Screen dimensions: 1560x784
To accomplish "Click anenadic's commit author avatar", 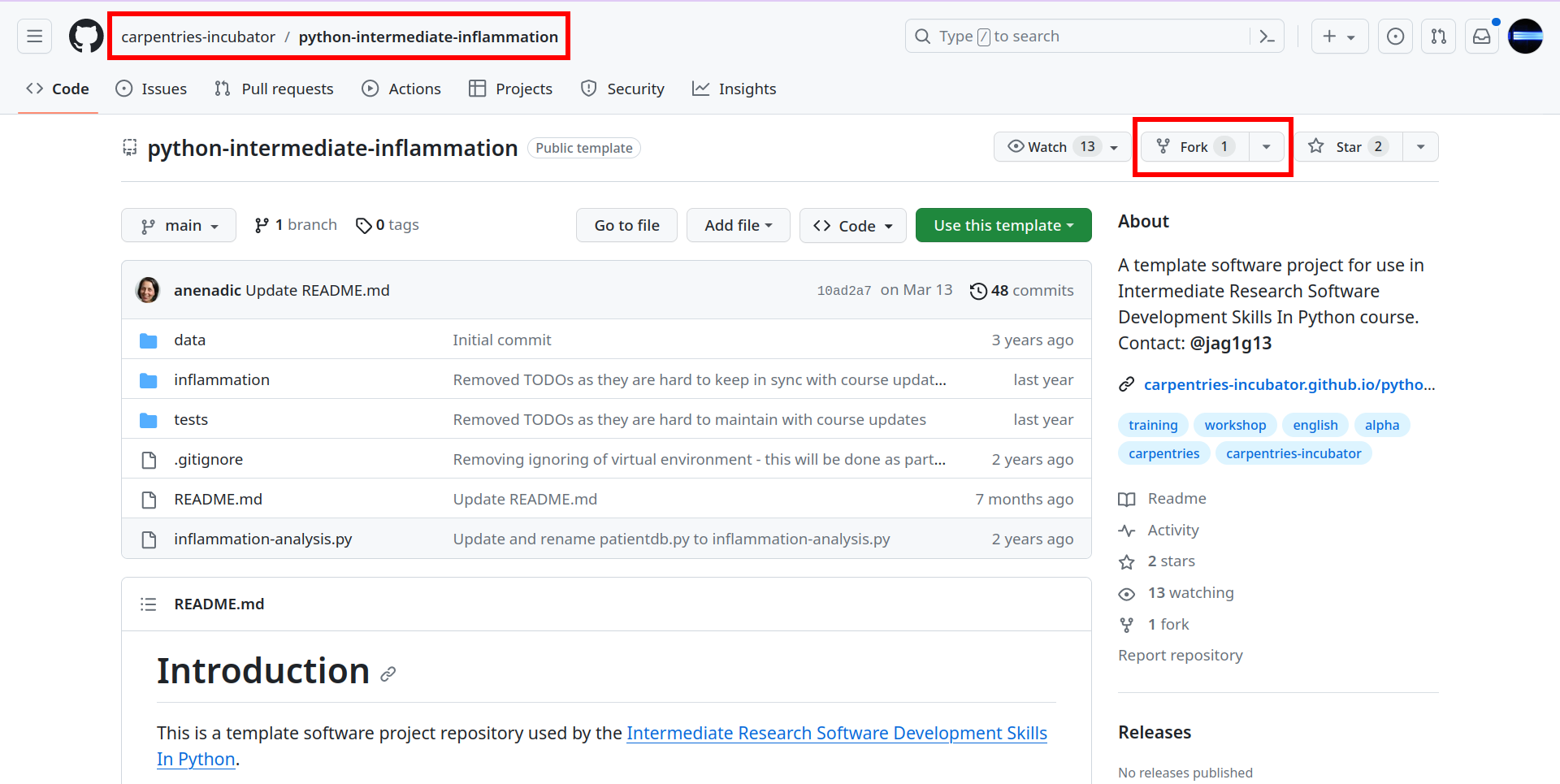I will [148, 290].
